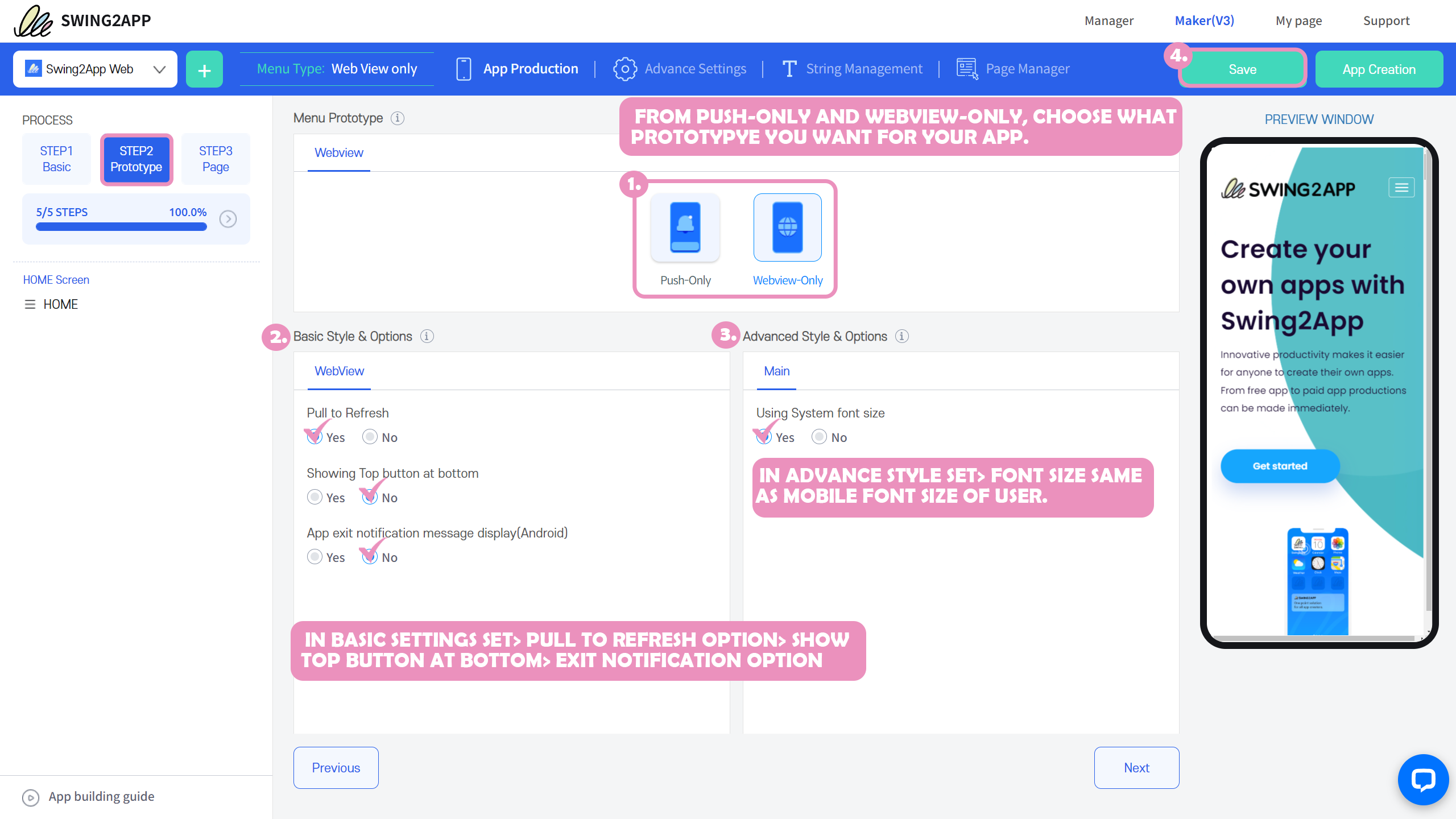Open the Manager menu

click(1109, 20)
